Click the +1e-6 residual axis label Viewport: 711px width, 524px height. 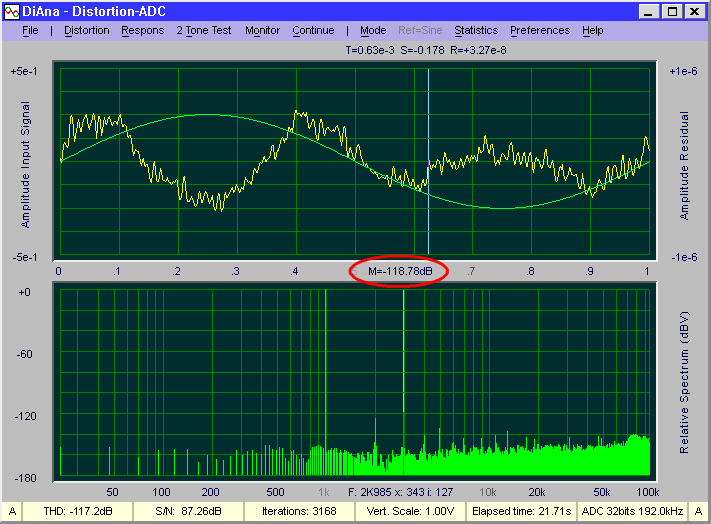[x=683, y=71]
